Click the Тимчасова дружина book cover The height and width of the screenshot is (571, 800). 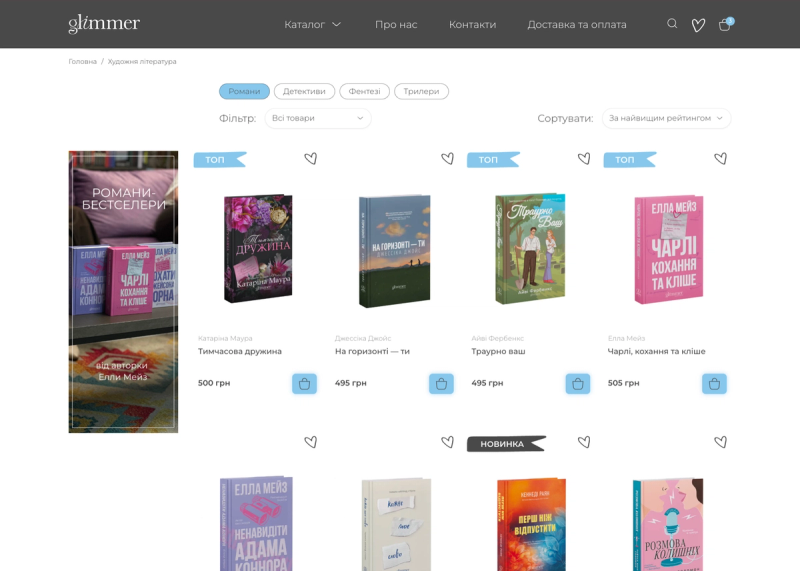258,249
